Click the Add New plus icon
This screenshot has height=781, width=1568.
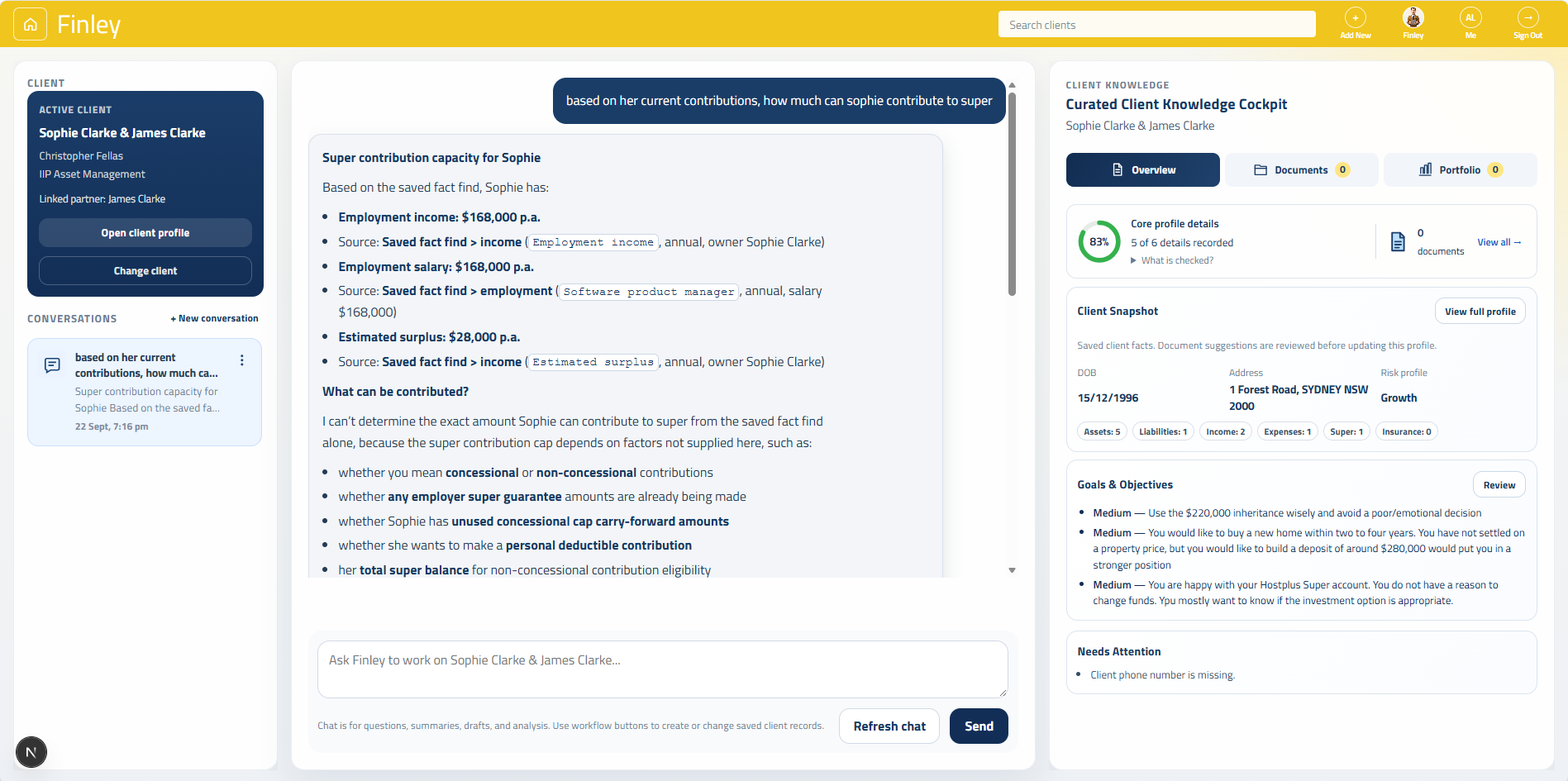[1356, 17]
